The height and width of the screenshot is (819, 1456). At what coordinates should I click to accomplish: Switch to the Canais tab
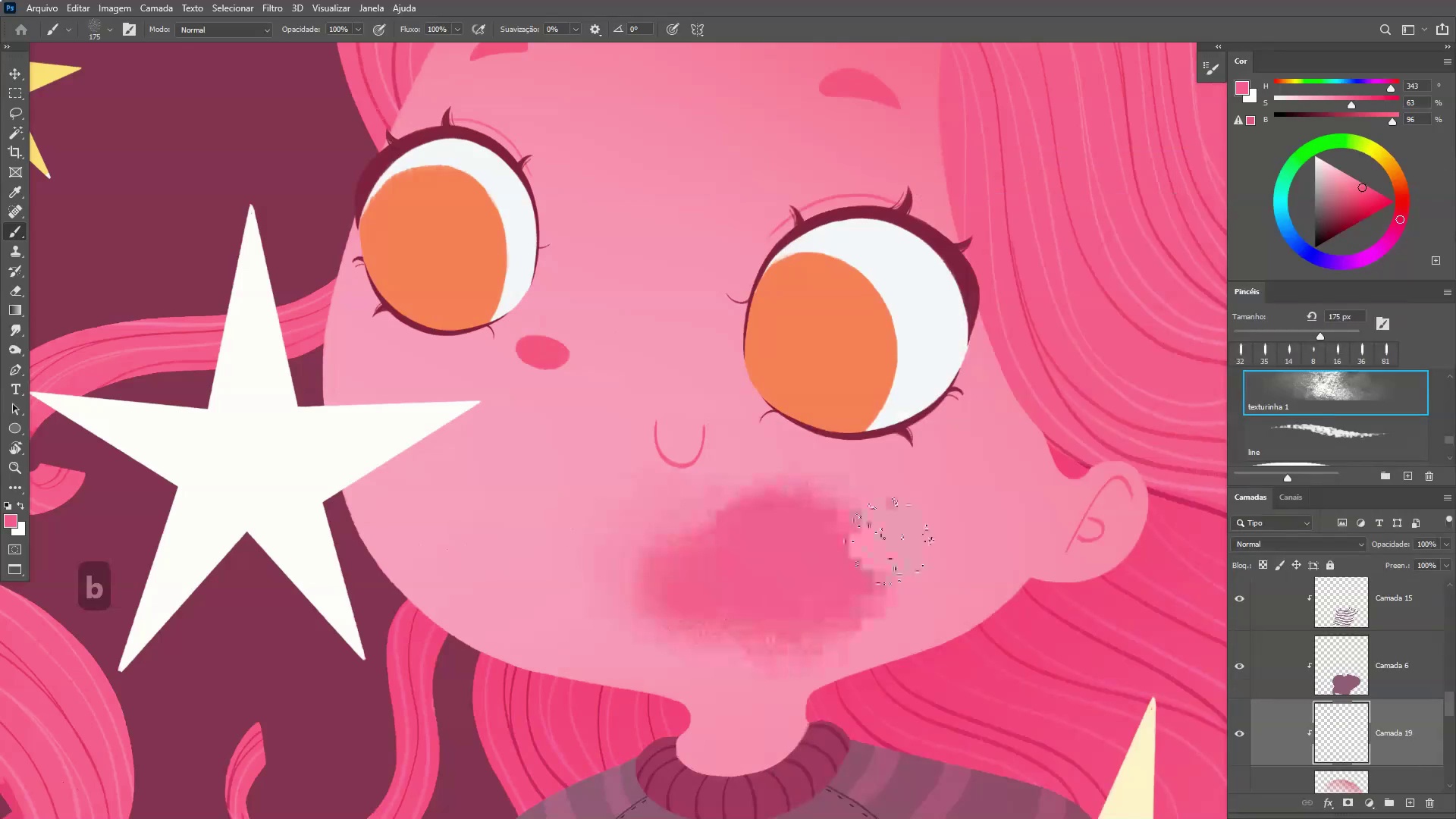click(x=1290, y=497)
